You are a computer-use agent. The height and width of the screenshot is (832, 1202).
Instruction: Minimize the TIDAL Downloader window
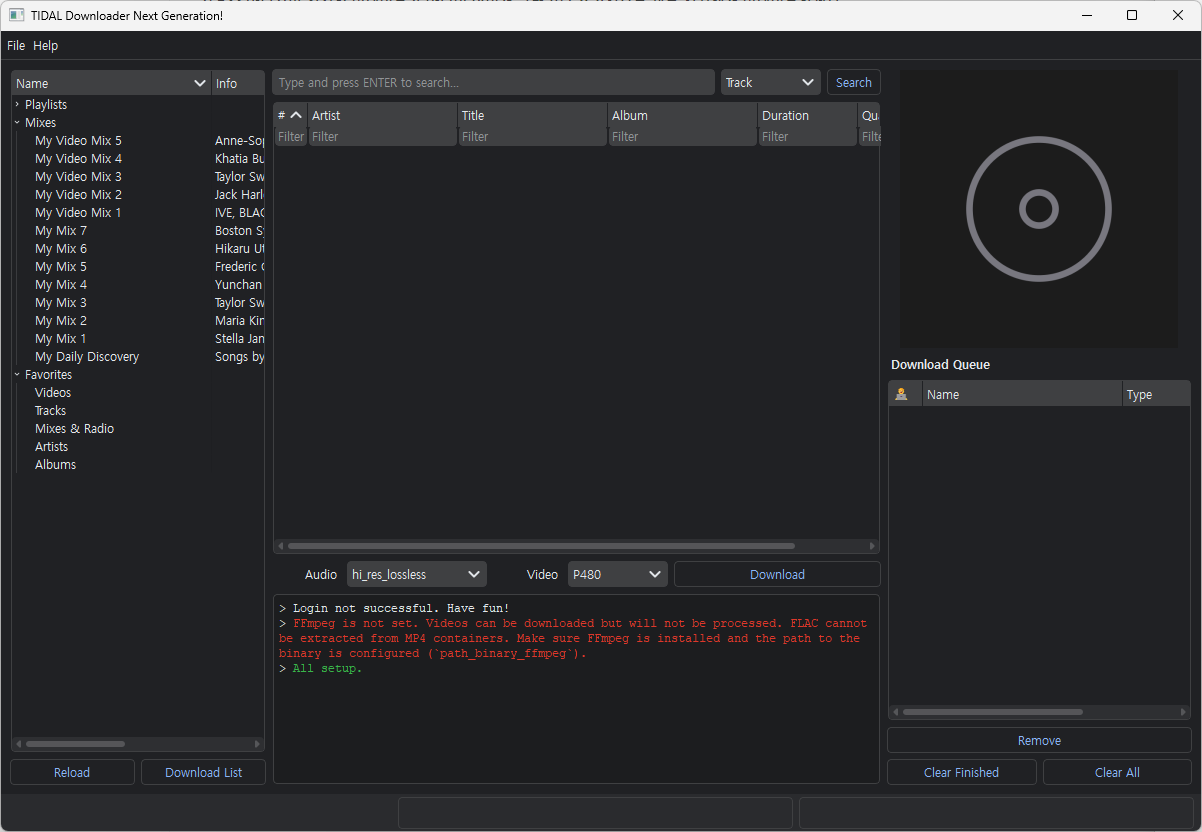coord(1086,15)
